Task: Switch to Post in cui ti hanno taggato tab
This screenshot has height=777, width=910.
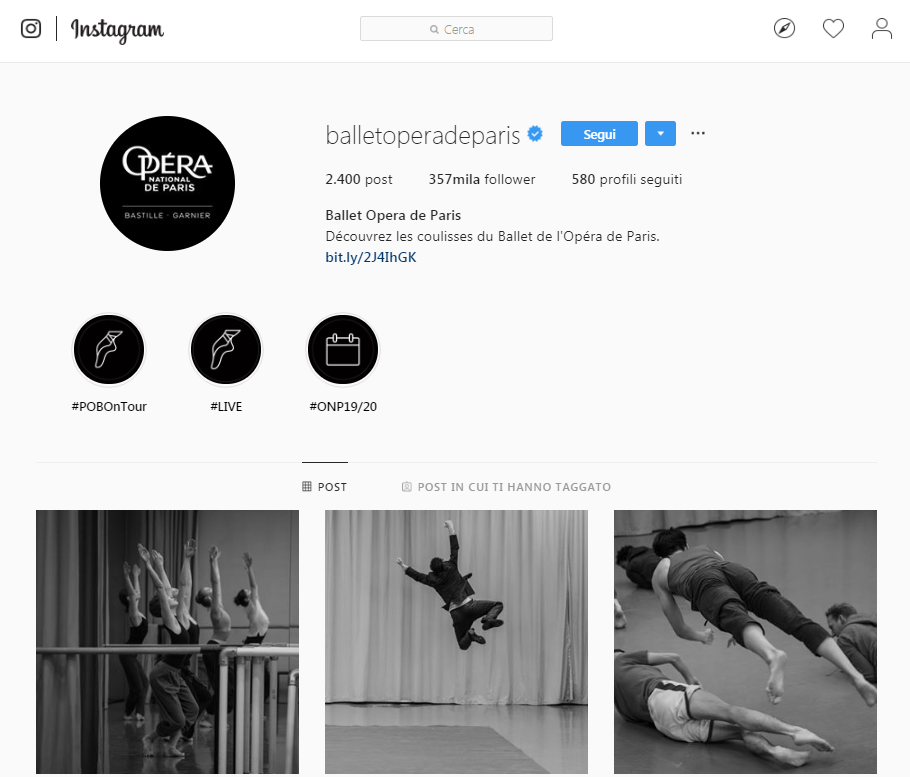Action: (x=506, y=487)
